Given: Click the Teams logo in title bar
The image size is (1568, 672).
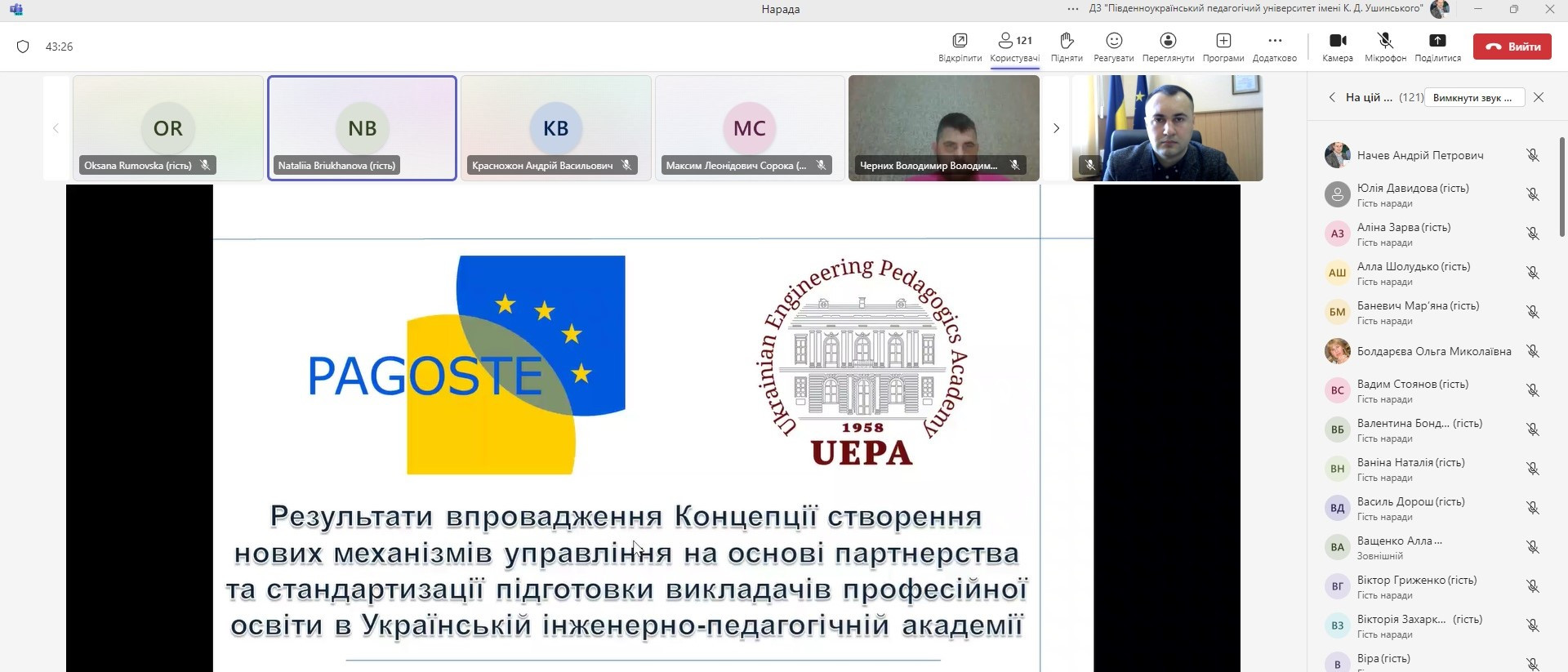Looking at the screenshot, I should 16,9.
